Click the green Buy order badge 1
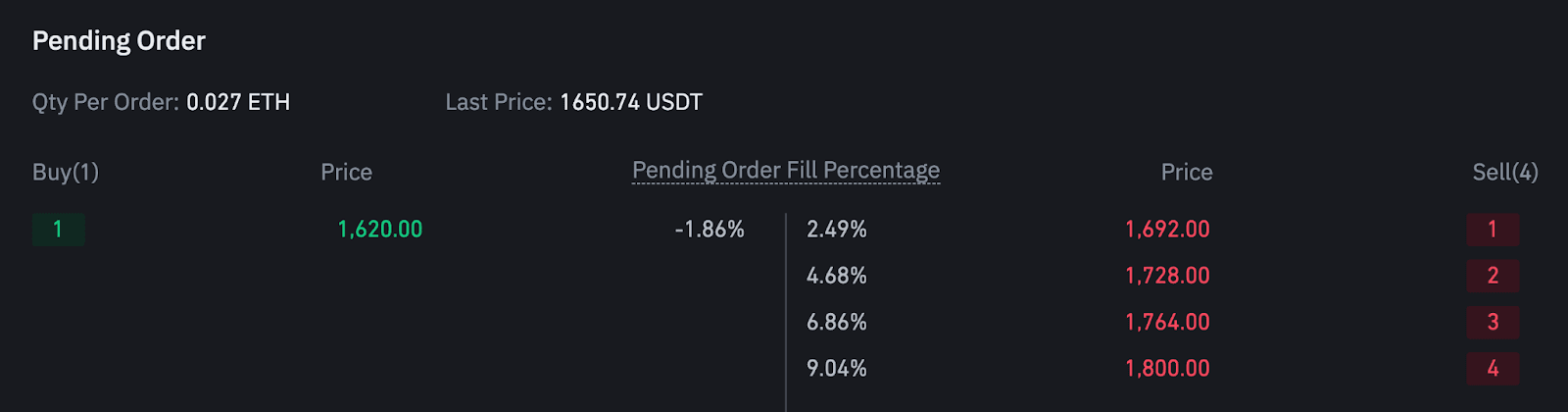This screenshot has width=1568, height=412. tap(58, 230)
